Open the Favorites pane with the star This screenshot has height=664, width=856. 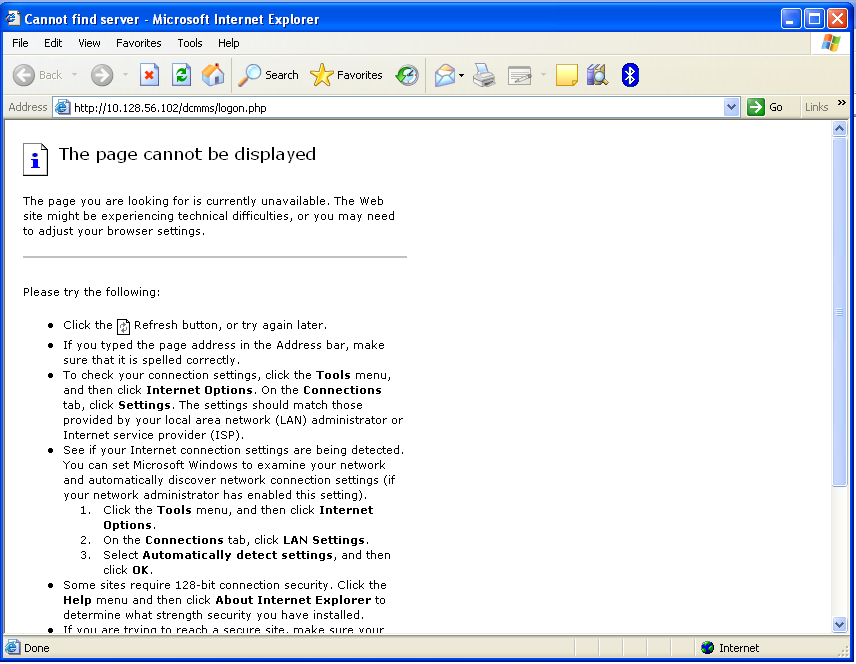pyautogui.click(x=346, y=75)
